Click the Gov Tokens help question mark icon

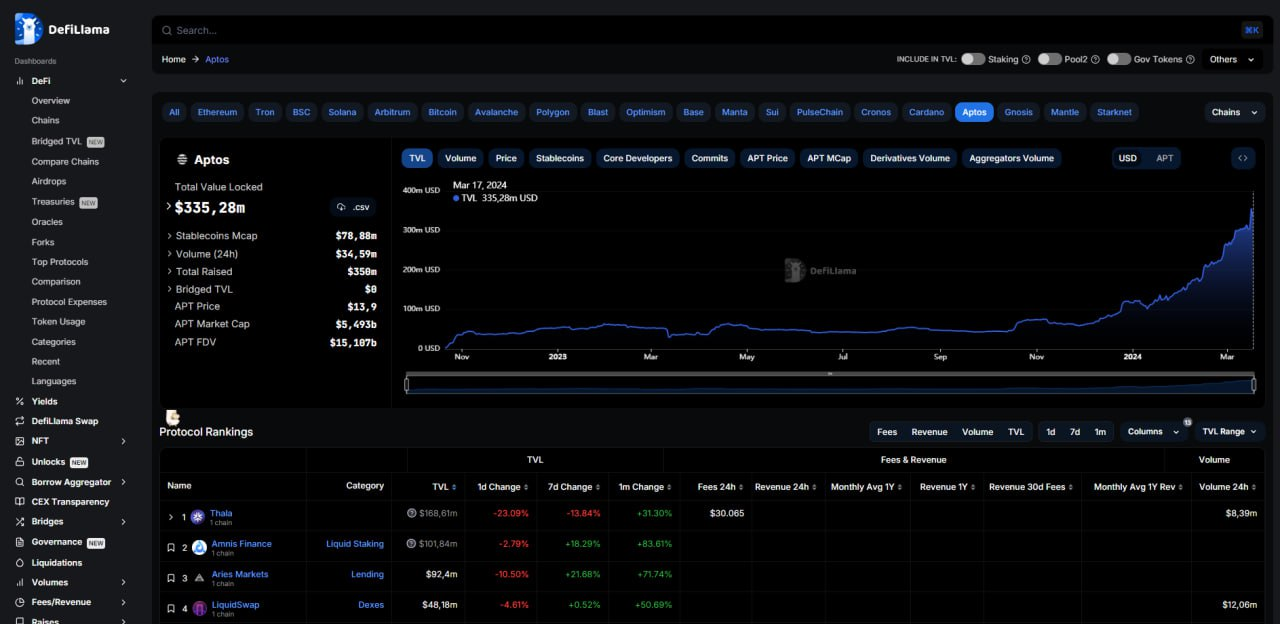coord(1190,59)
